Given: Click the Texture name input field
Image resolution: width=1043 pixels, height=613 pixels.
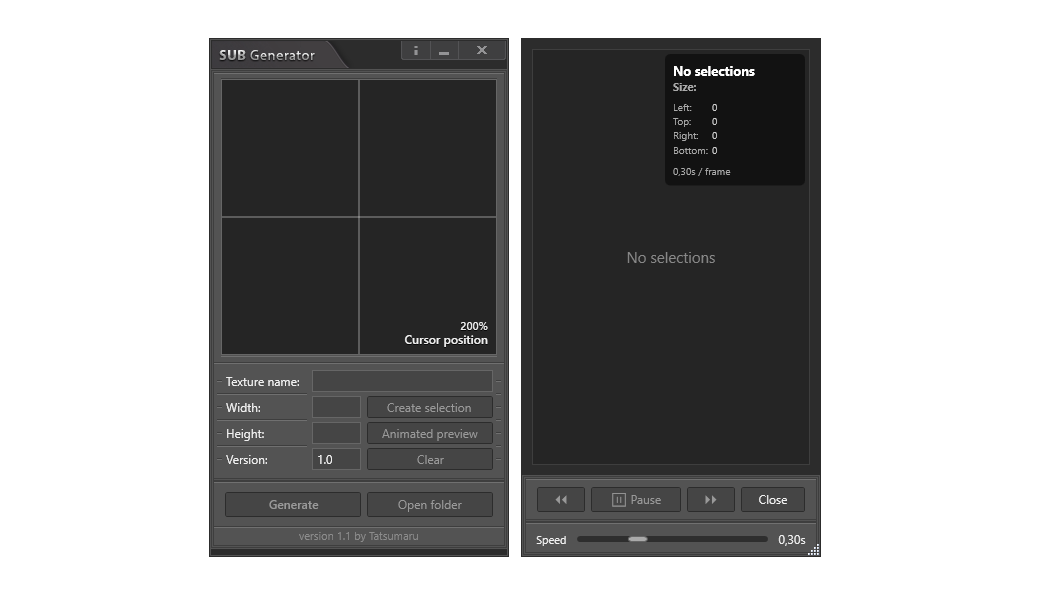Looking at the screenshot, I should click(x=402, y=381).
